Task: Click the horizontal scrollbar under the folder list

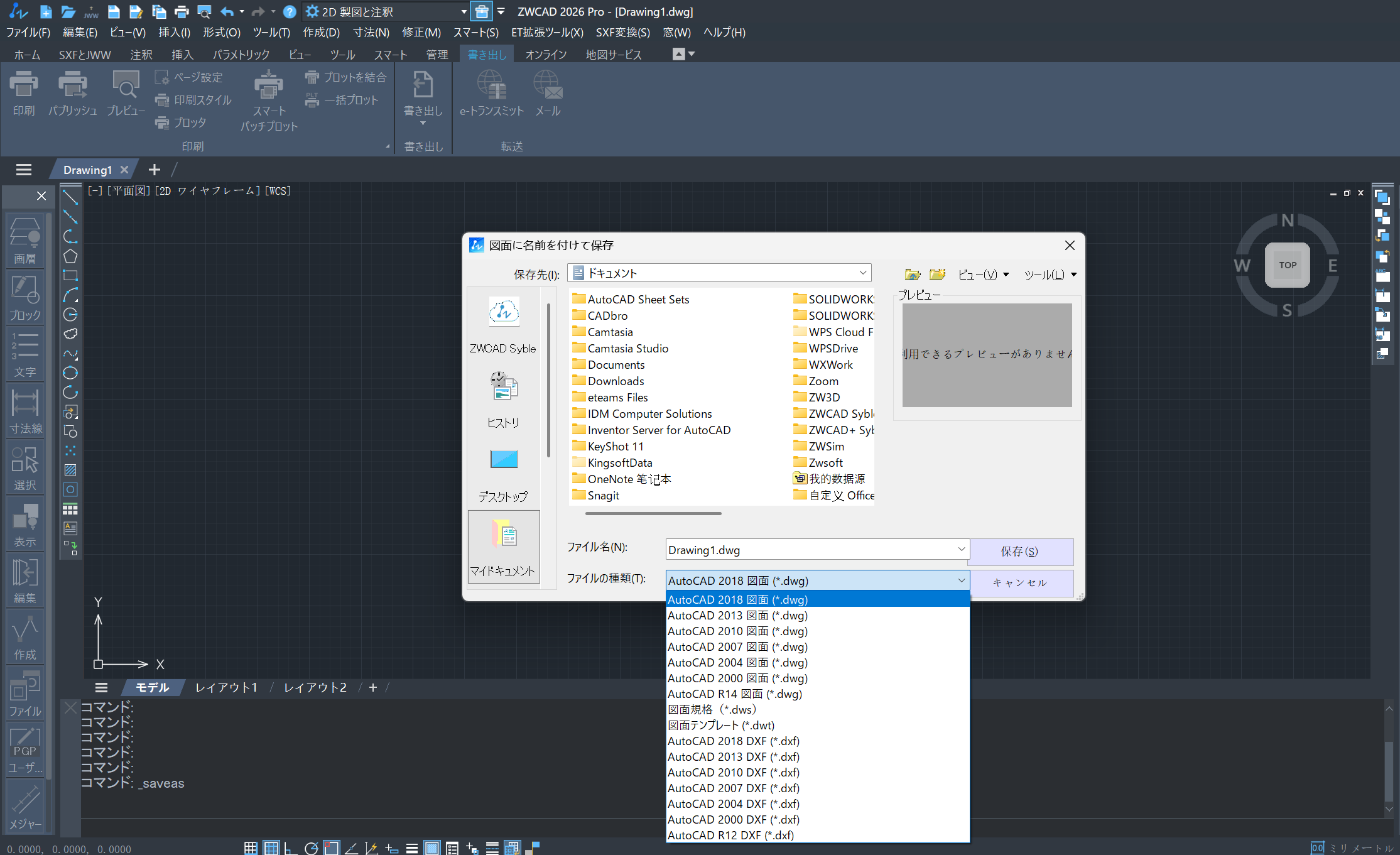Action: [x=653, y=513]
